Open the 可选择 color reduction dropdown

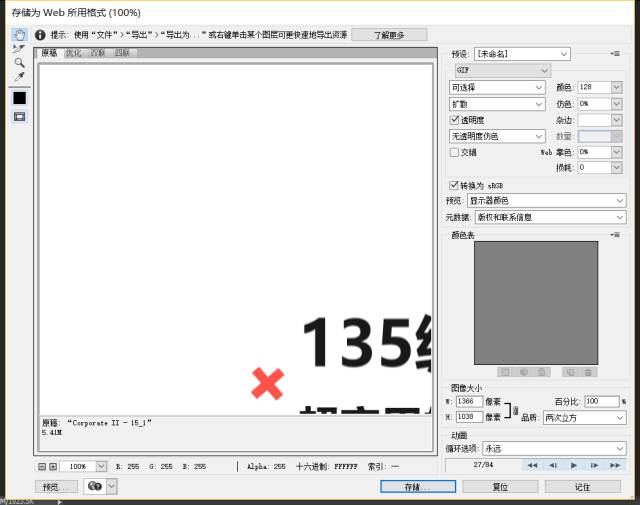[497, 87]
